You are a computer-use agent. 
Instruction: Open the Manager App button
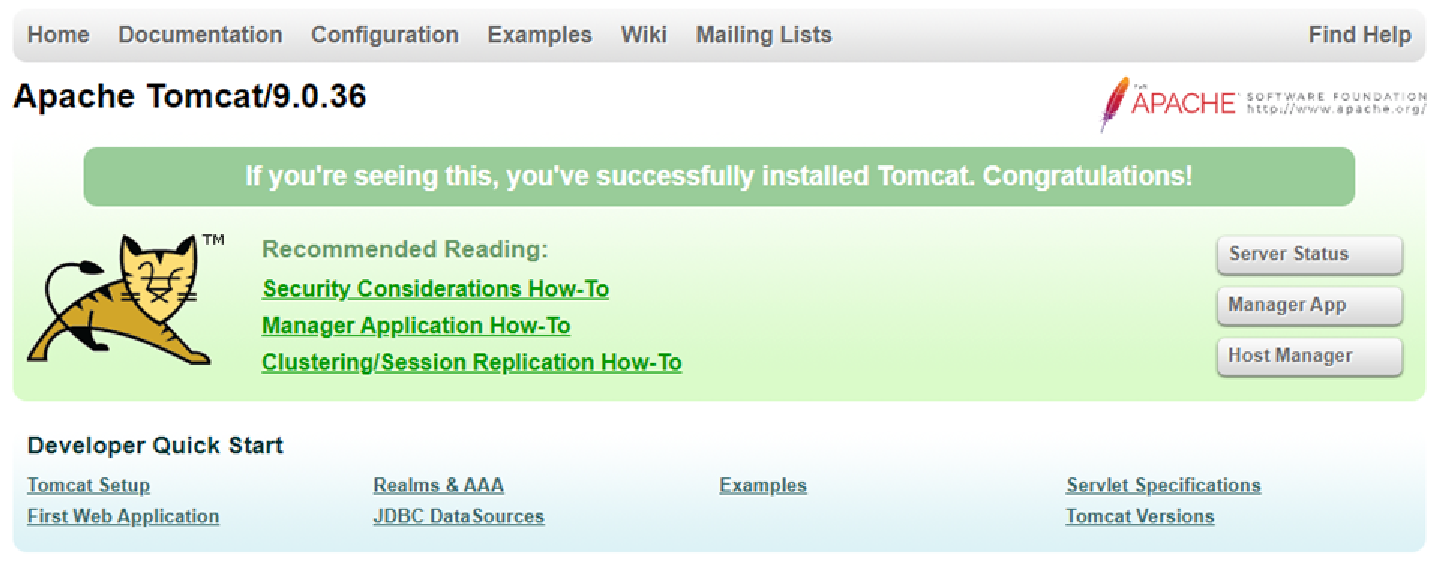(1309, 305)
